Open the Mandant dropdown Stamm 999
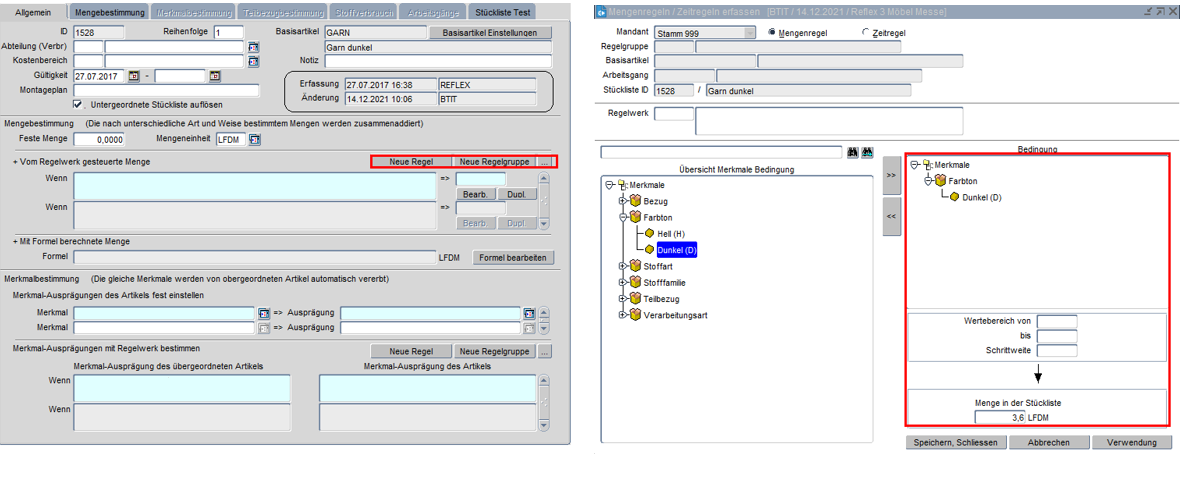The height and width of the screenshot is (477, 1184). (x=750, y=33)
